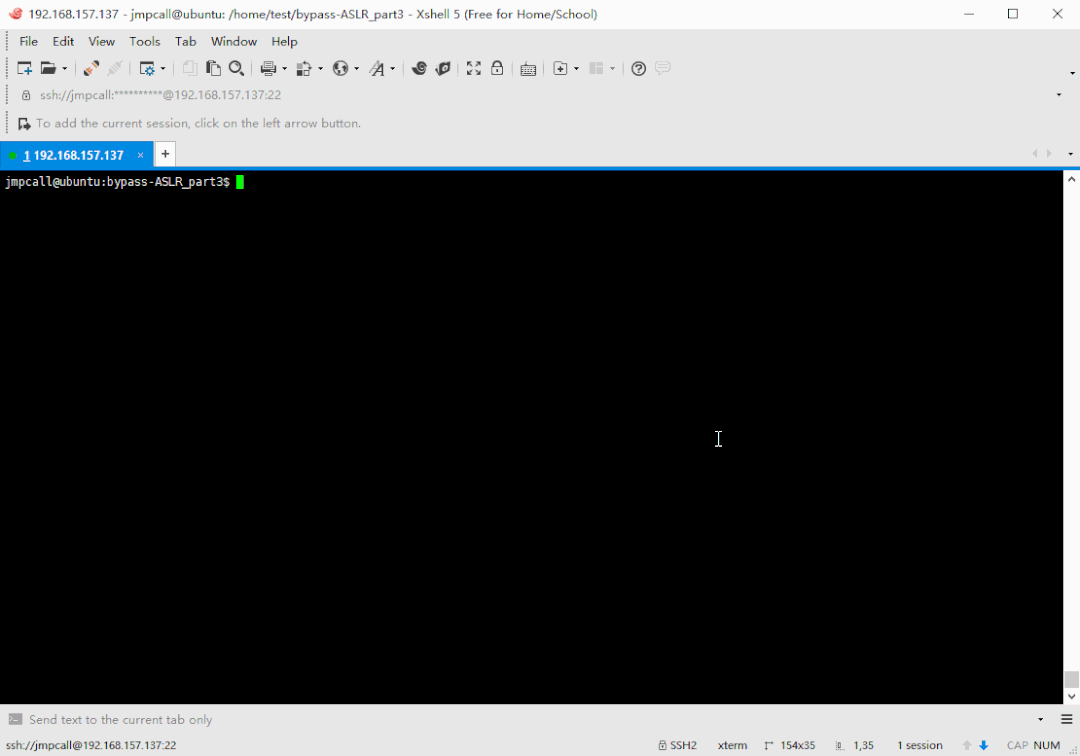Click the Font letter A icon

click(377, 68)
